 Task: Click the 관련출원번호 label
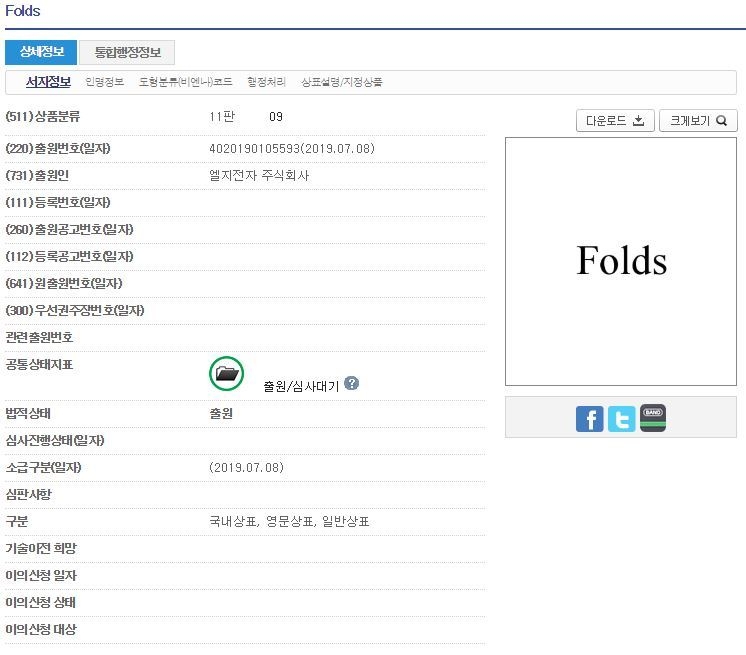tap(39, 337)
